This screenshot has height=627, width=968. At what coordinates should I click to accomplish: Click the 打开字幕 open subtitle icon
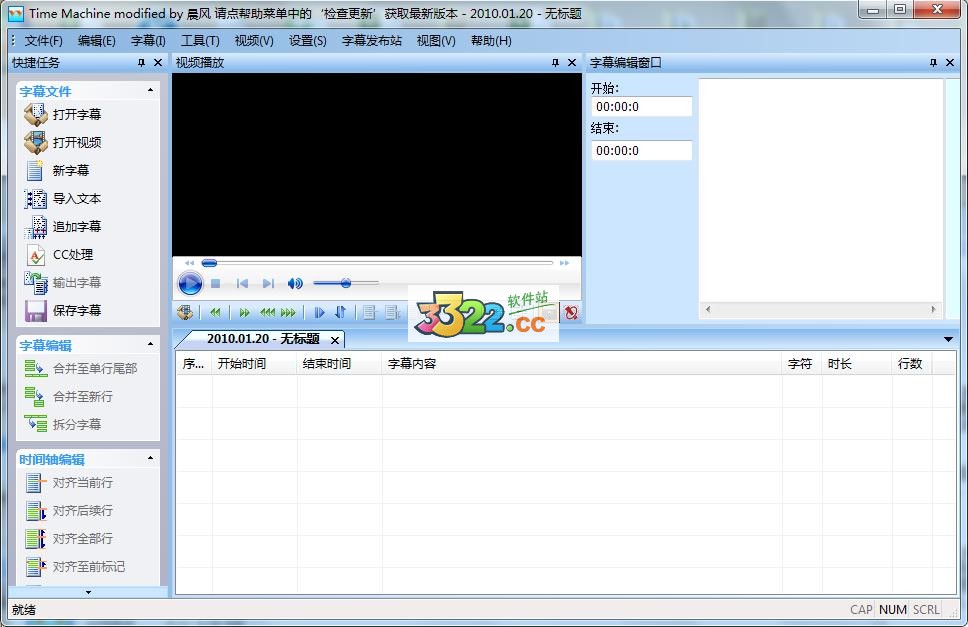click(36, 114)
